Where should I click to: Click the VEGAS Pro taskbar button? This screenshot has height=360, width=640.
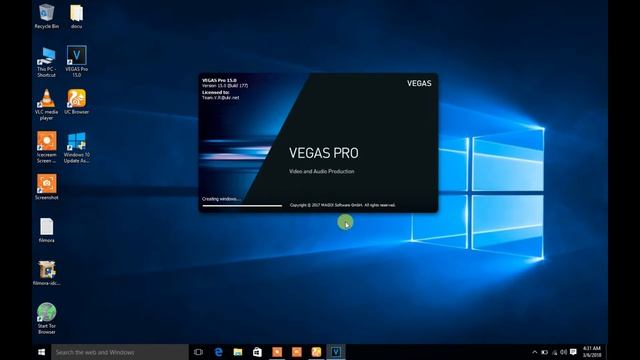pyautogui.click(x=336, y=352)
